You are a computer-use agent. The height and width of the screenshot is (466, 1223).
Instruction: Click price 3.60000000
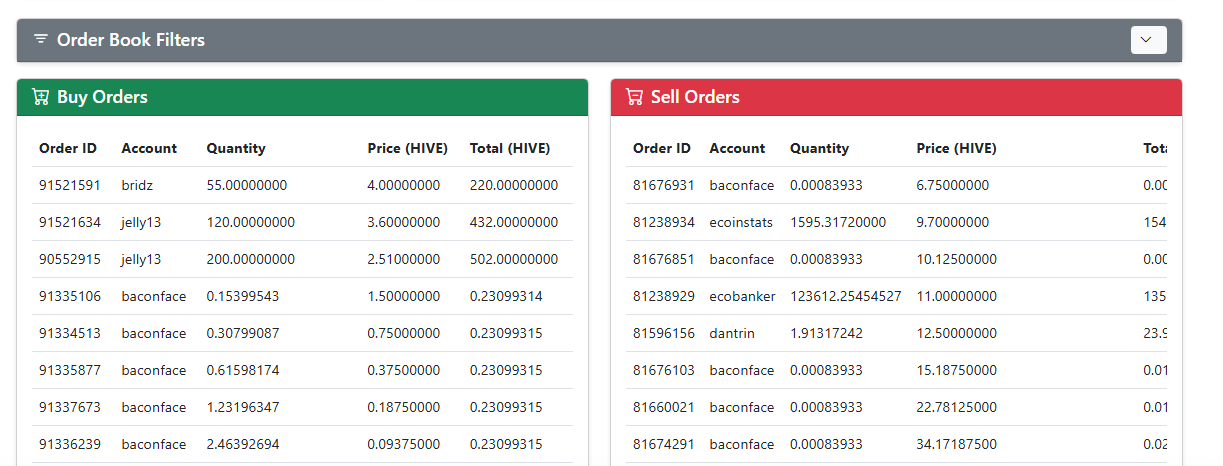coord(404,222)
